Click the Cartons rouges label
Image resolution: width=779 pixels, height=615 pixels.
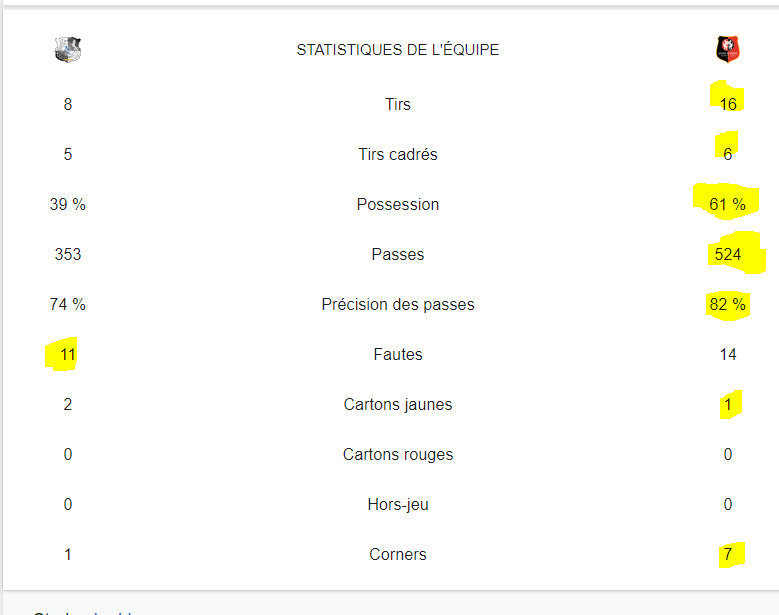[x=397, y=455]
